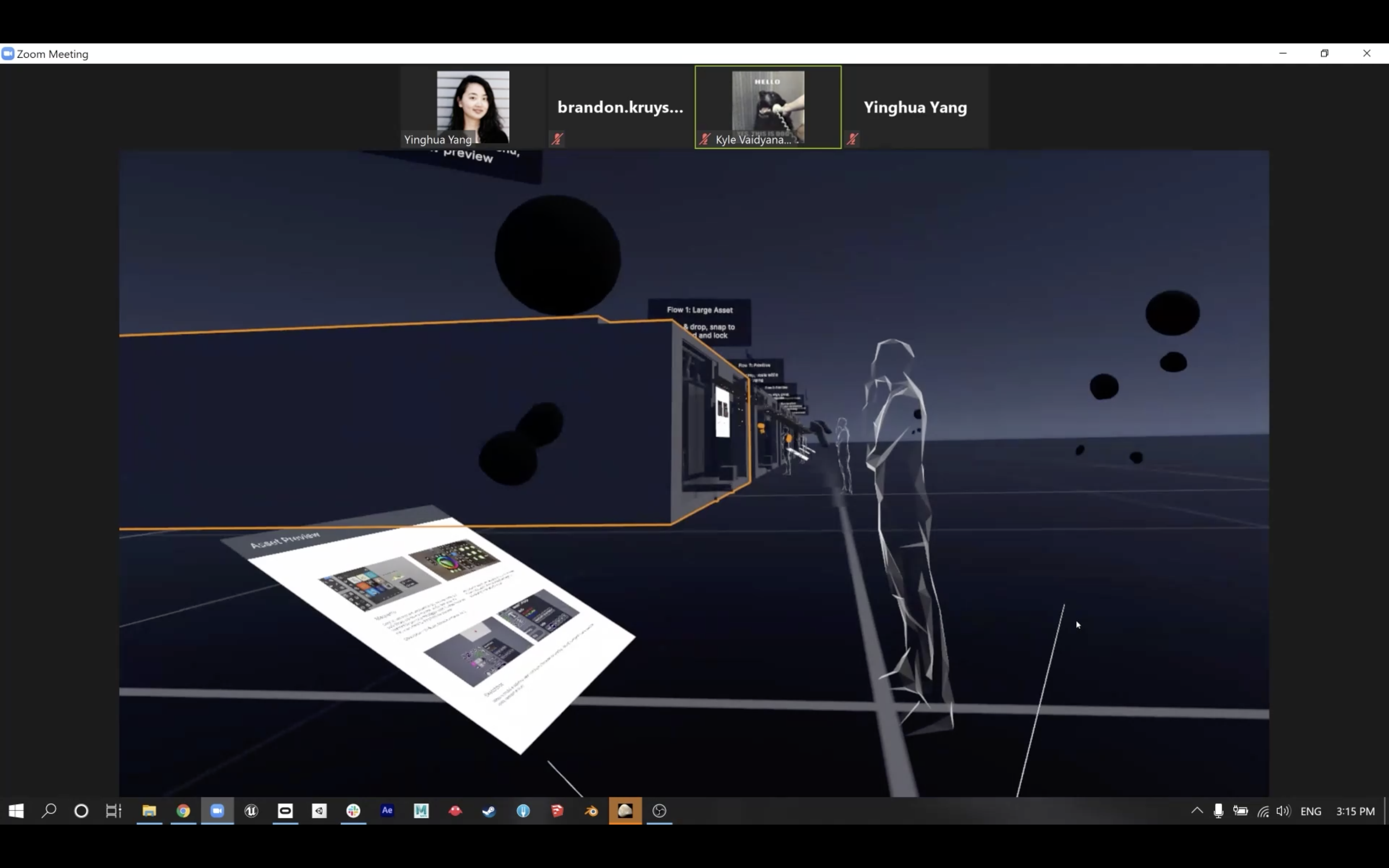Screen dimensions: 1389x868
Task: Click the system tray microphone icon
Action: [1218, 811]
